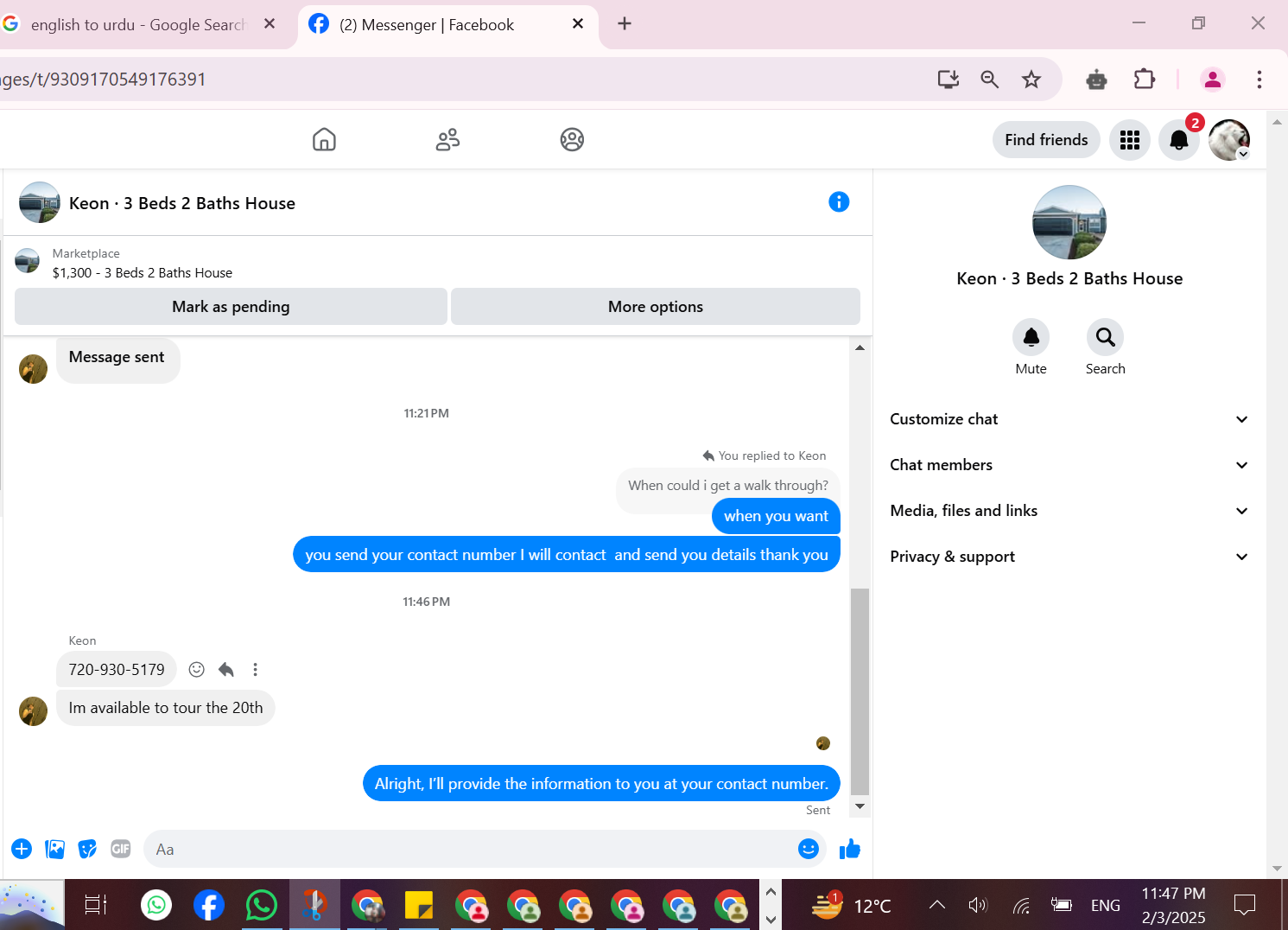Expand the Customize chat section
The image size is (1288, 930).
click(1069, 419)
